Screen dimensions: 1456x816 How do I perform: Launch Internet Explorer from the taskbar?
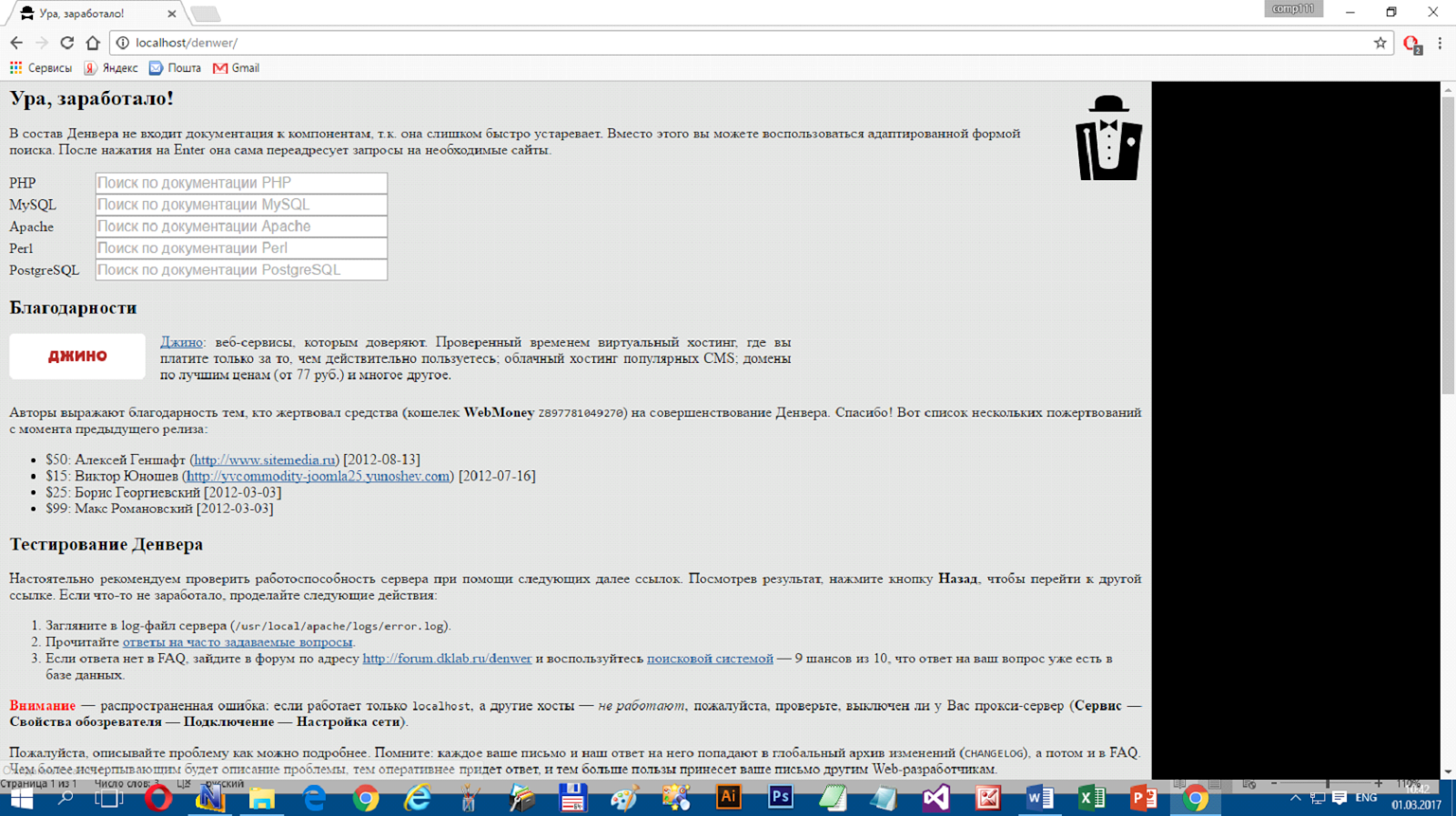click(x=418, y=799)
